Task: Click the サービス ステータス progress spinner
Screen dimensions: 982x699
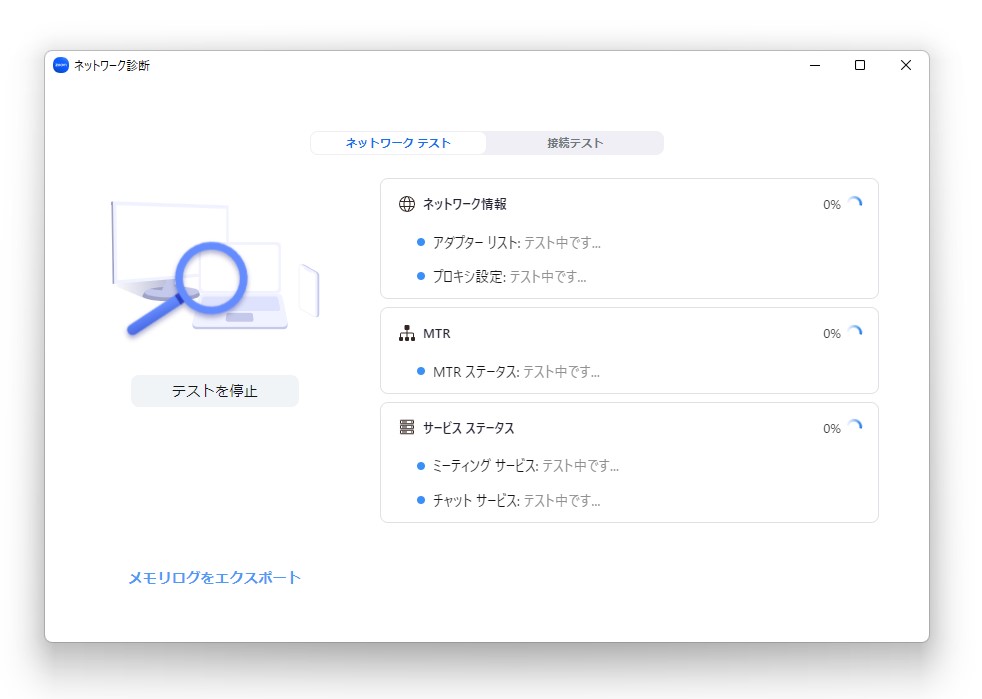Action: pos(856,425)
